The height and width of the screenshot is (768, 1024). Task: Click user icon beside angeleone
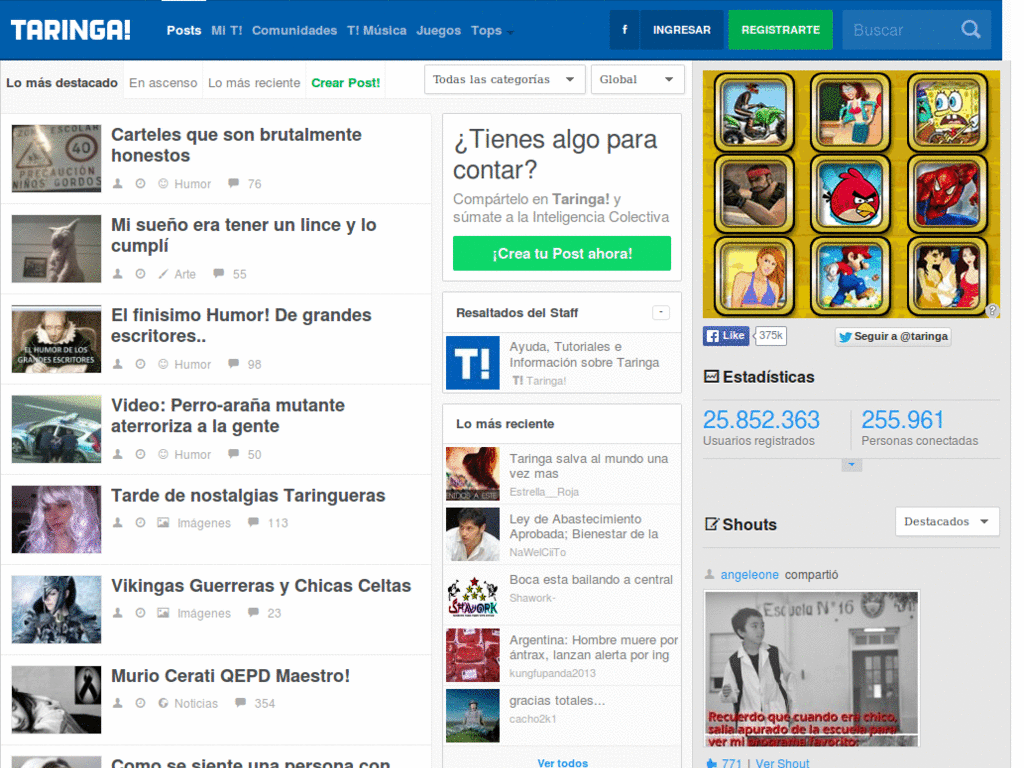(x=709, y=574)
